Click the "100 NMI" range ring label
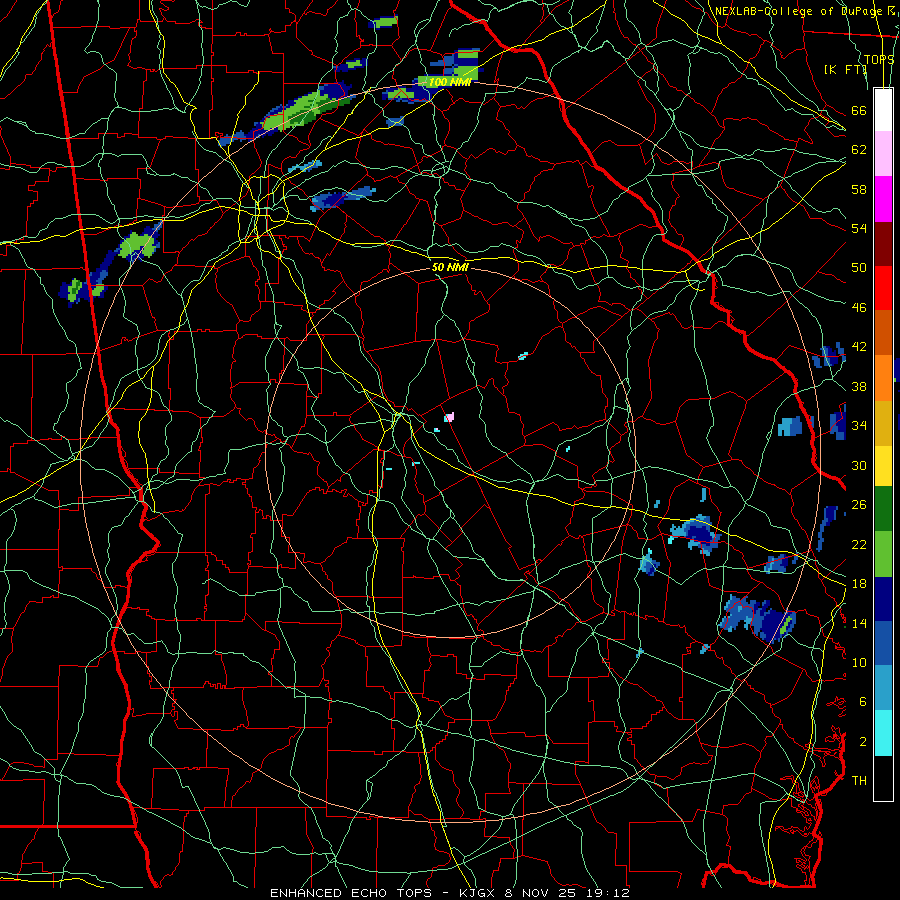This screenshot has width=900, height=900. click(449, 82)
